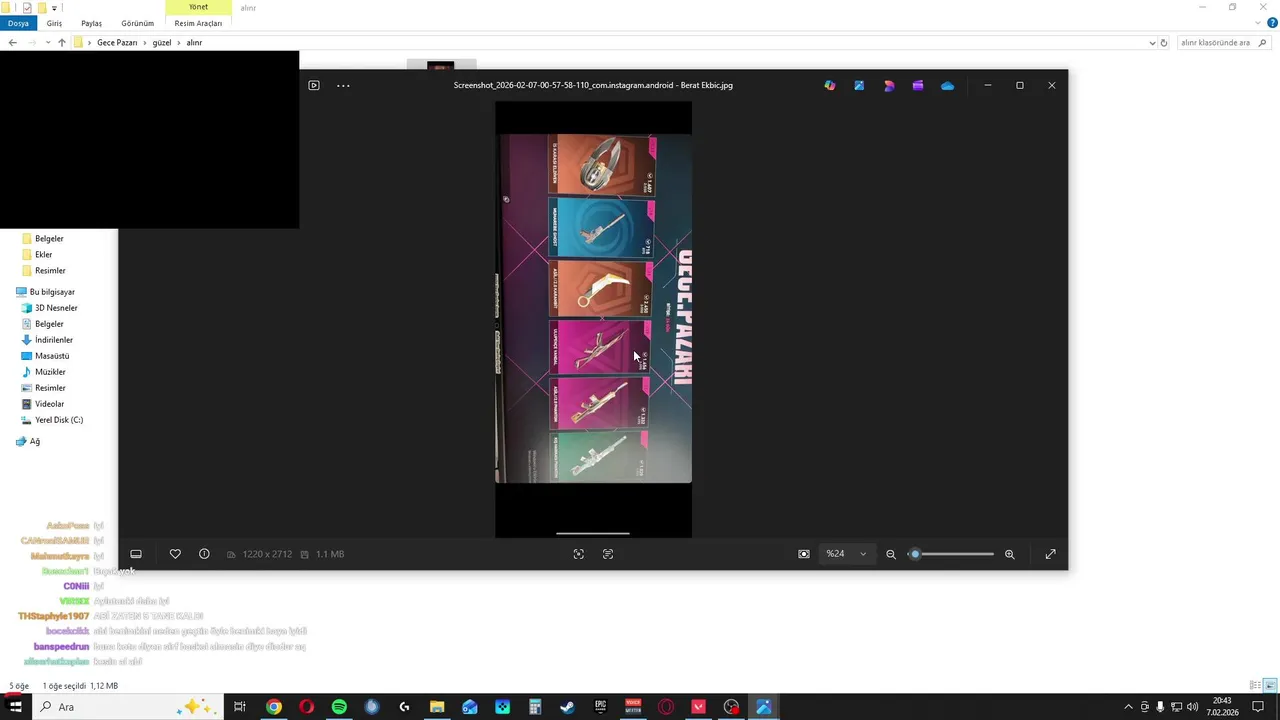Open the Resim Araçları tab
Screen dimensions: 1280x720
click(x=198, y=23)
